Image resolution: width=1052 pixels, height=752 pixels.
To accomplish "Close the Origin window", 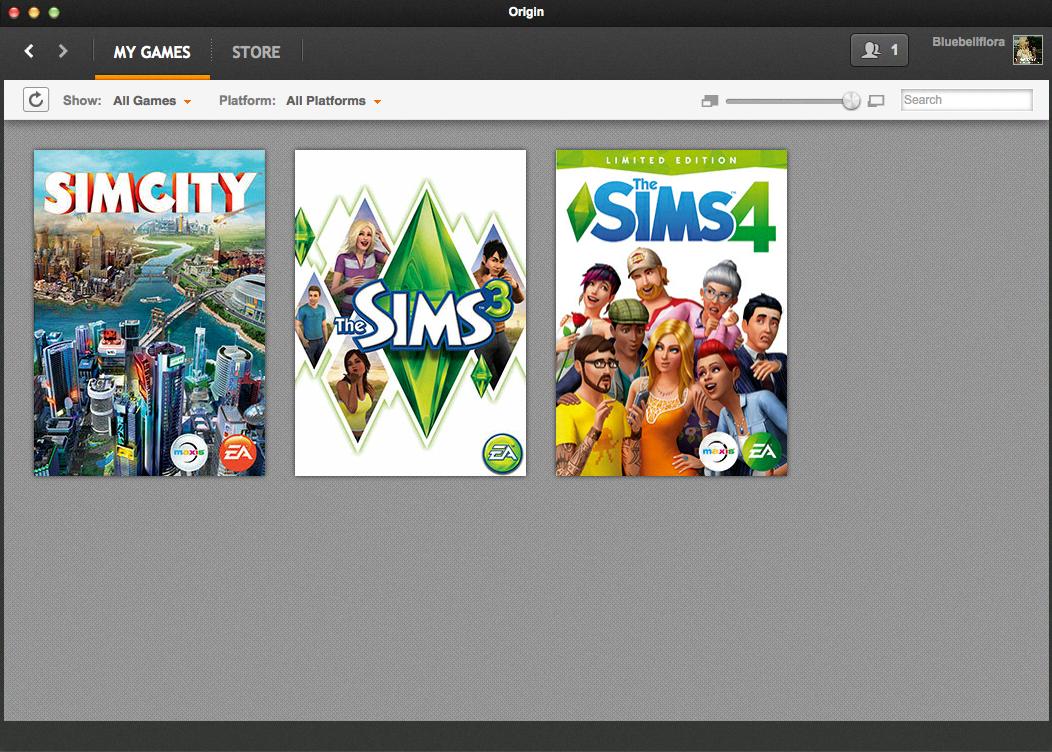I will (13, 12).
